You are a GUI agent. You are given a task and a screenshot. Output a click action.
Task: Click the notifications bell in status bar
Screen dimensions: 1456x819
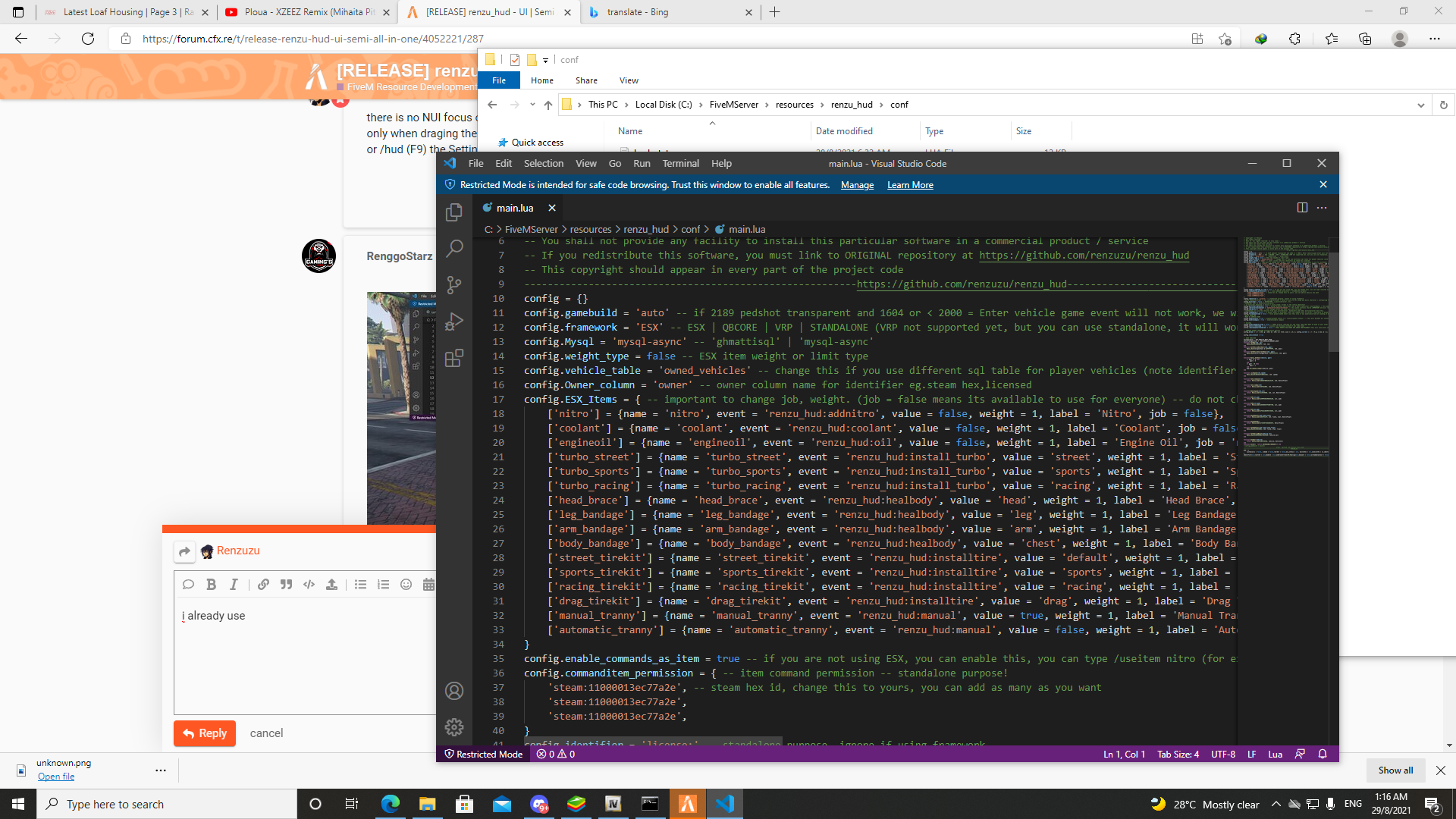[1323, 754]
